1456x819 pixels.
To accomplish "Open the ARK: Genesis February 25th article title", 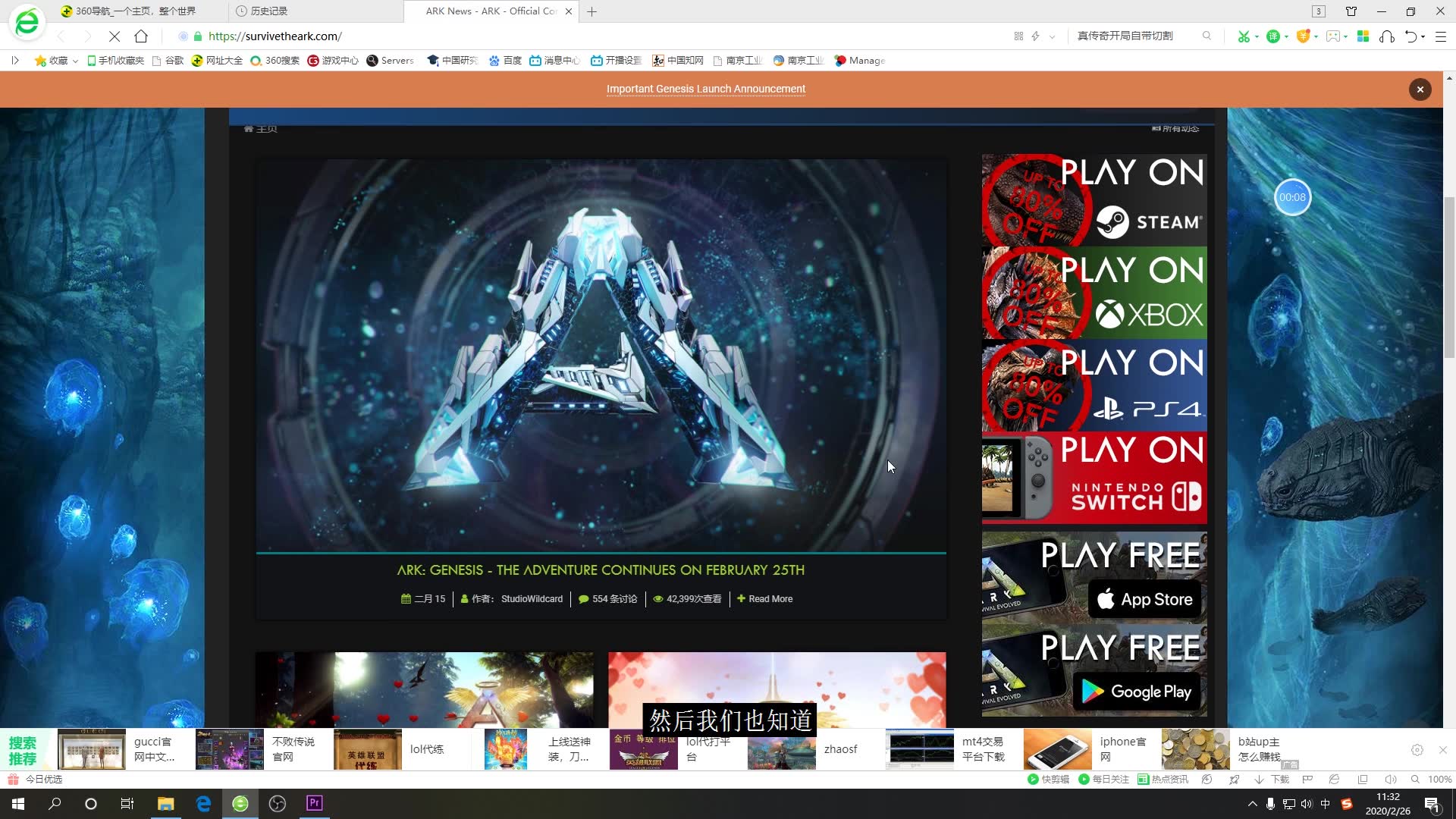I will 601,570.
